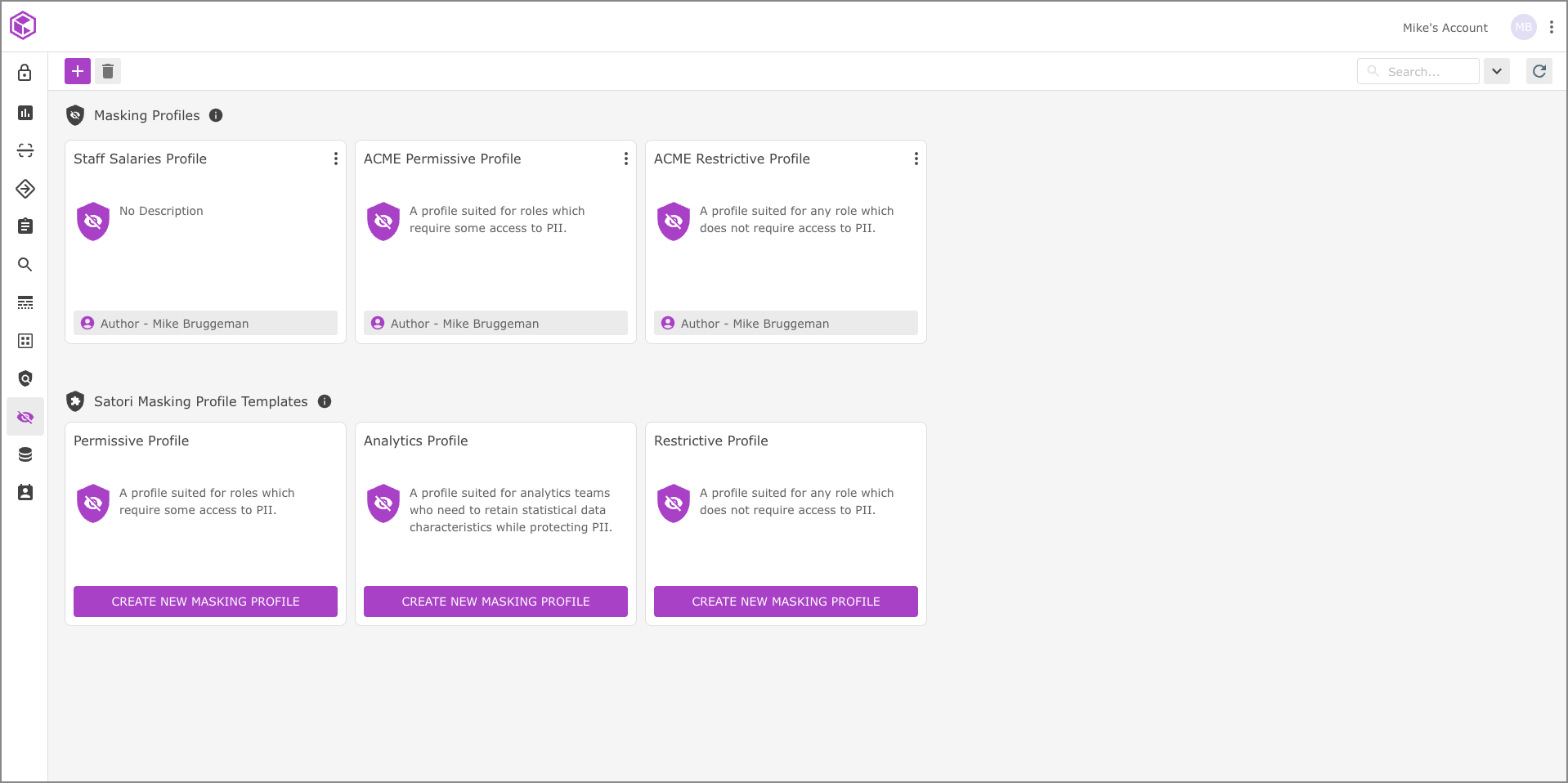Open the shield search sidebar icon
This screenshot has height=783, width=1568.
click(x=25, y=378)
